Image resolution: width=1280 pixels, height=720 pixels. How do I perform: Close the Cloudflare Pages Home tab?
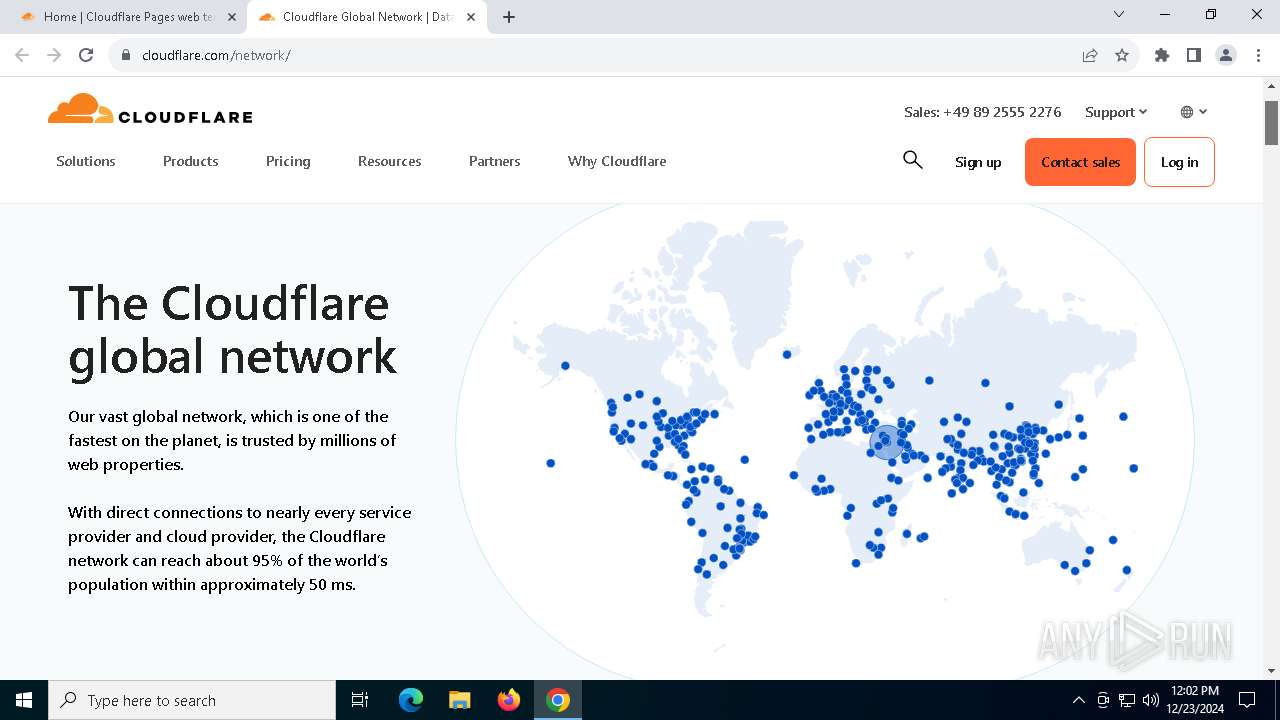[x=231, y=17]
